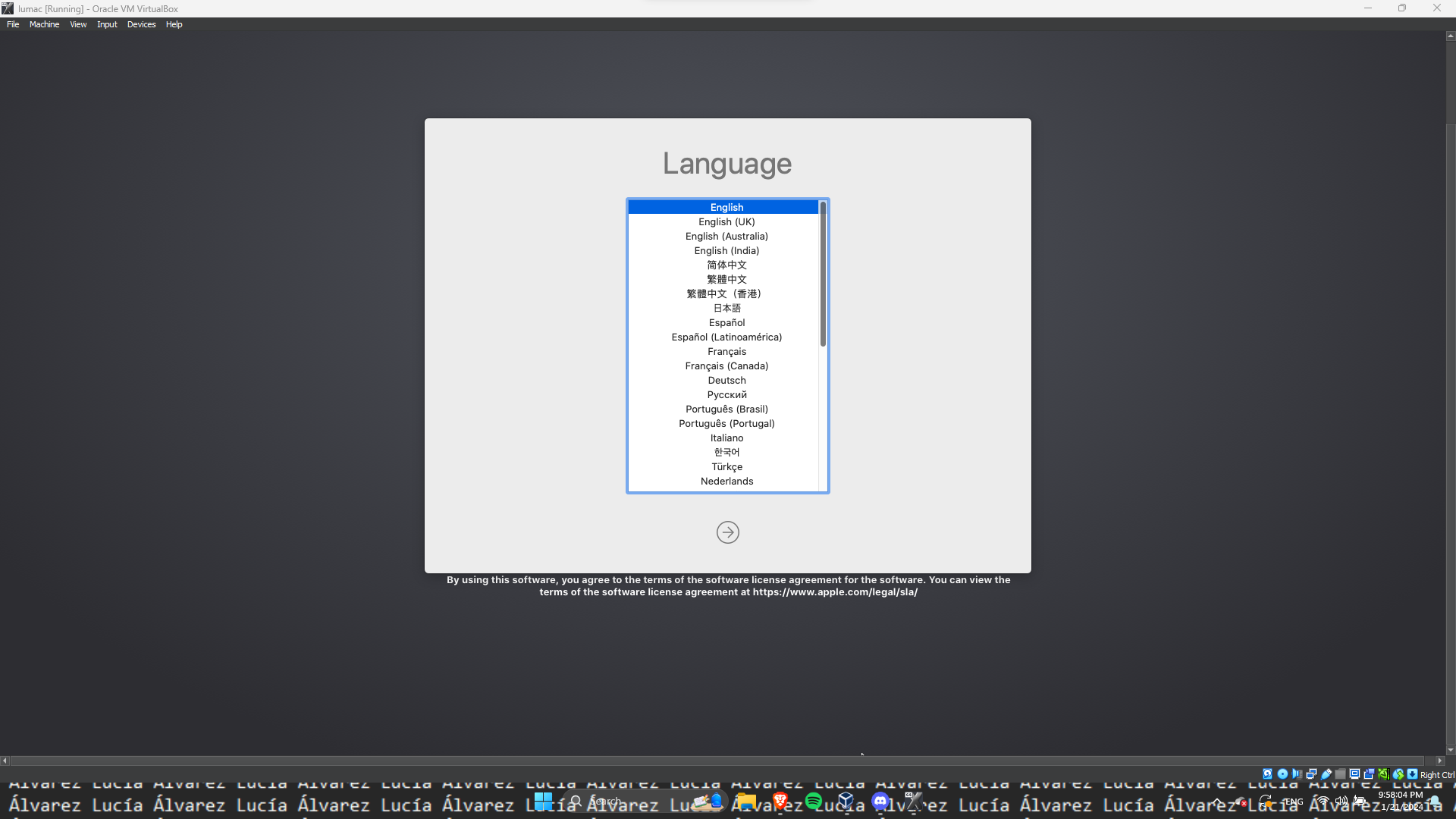This screenshot has height=819, width=1456.
Task: Select Español from language list
Action: (726, 322)
